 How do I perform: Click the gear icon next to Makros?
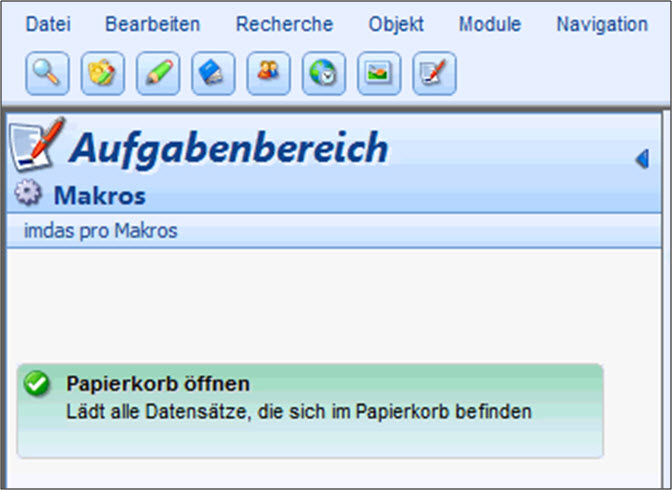coord(28,192)
